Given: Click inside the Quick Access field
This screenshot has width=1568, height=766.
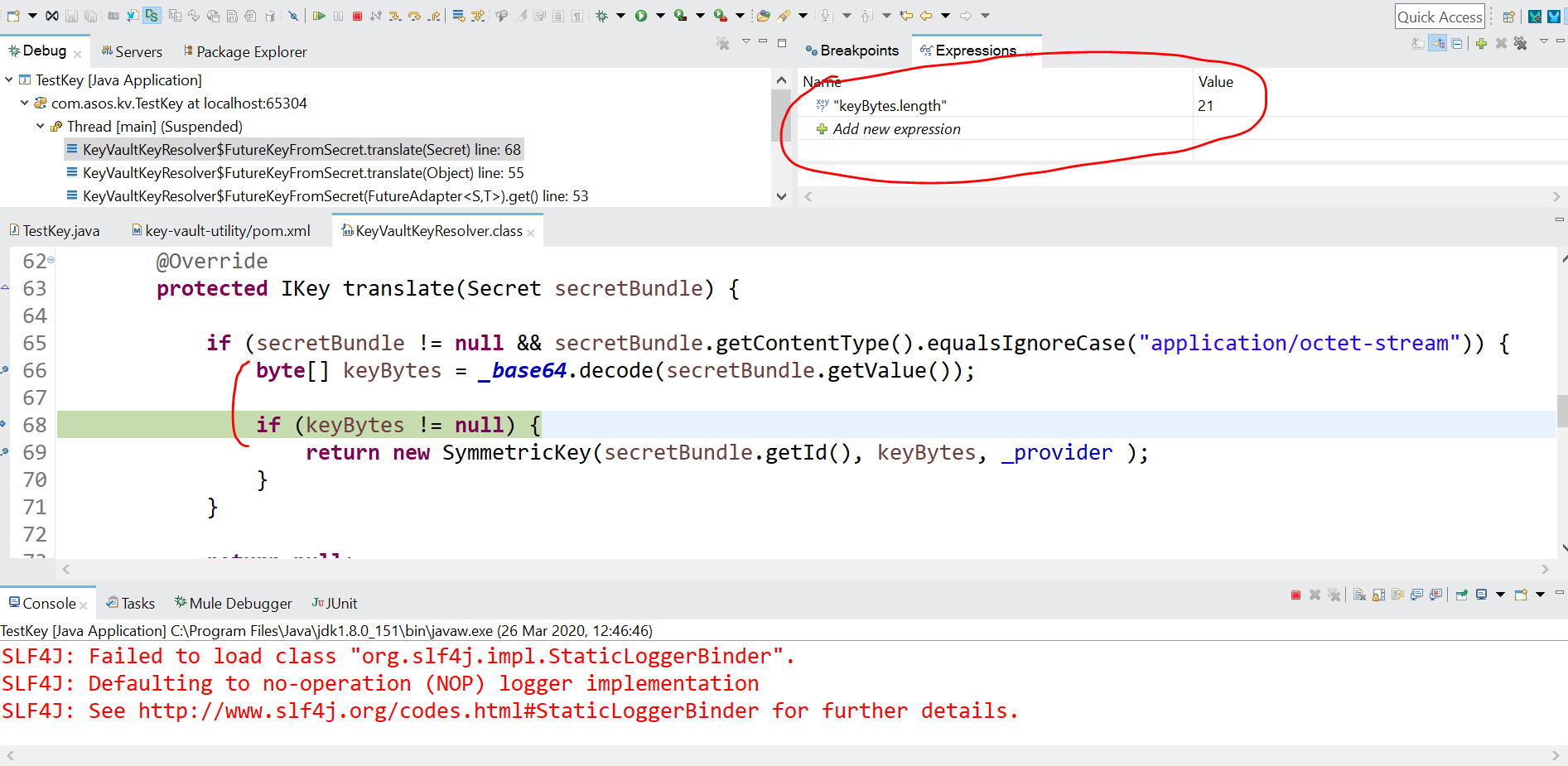Looking at the screenshot, I should (x=1440, y=16).
